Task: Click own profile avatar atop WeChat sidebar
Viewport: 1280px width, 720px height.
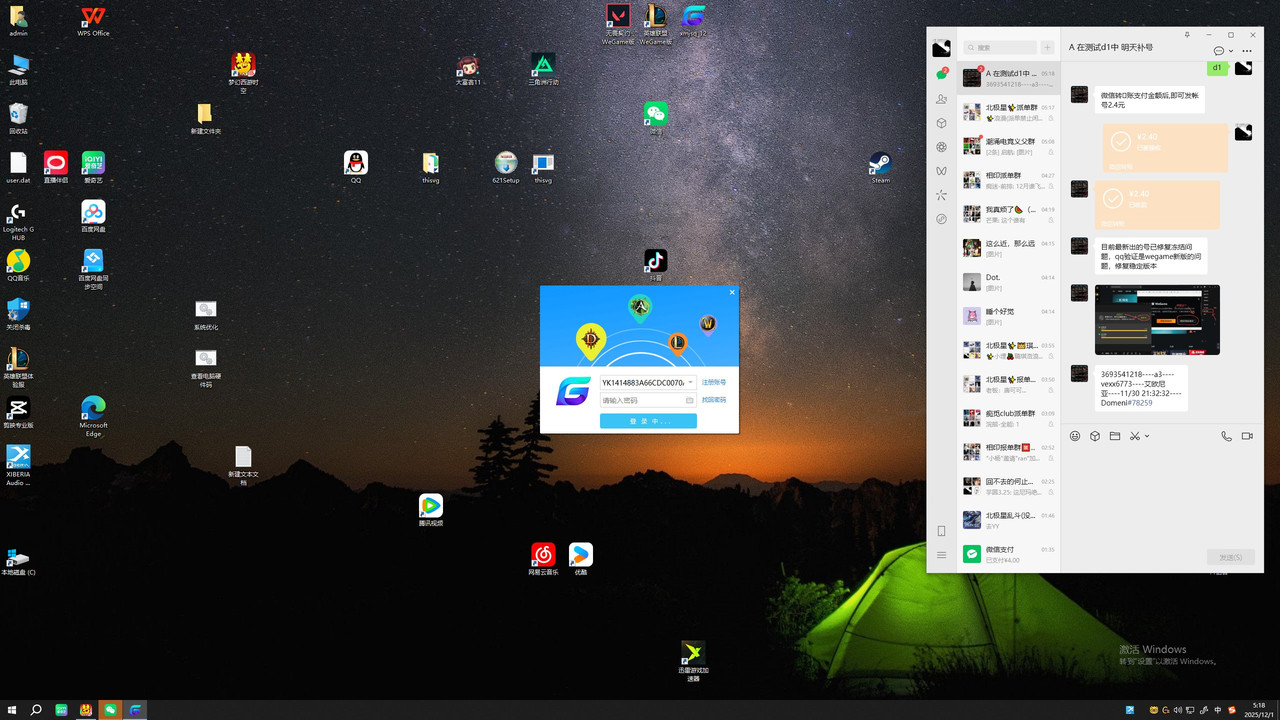Action: coord(941,48)
